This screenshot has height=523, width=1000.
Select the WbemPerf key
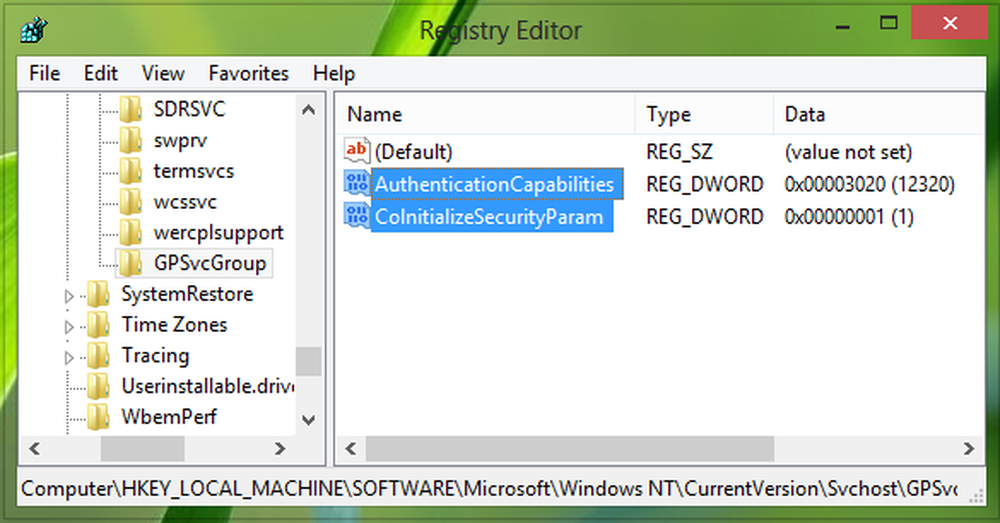[x=169, y=416]
